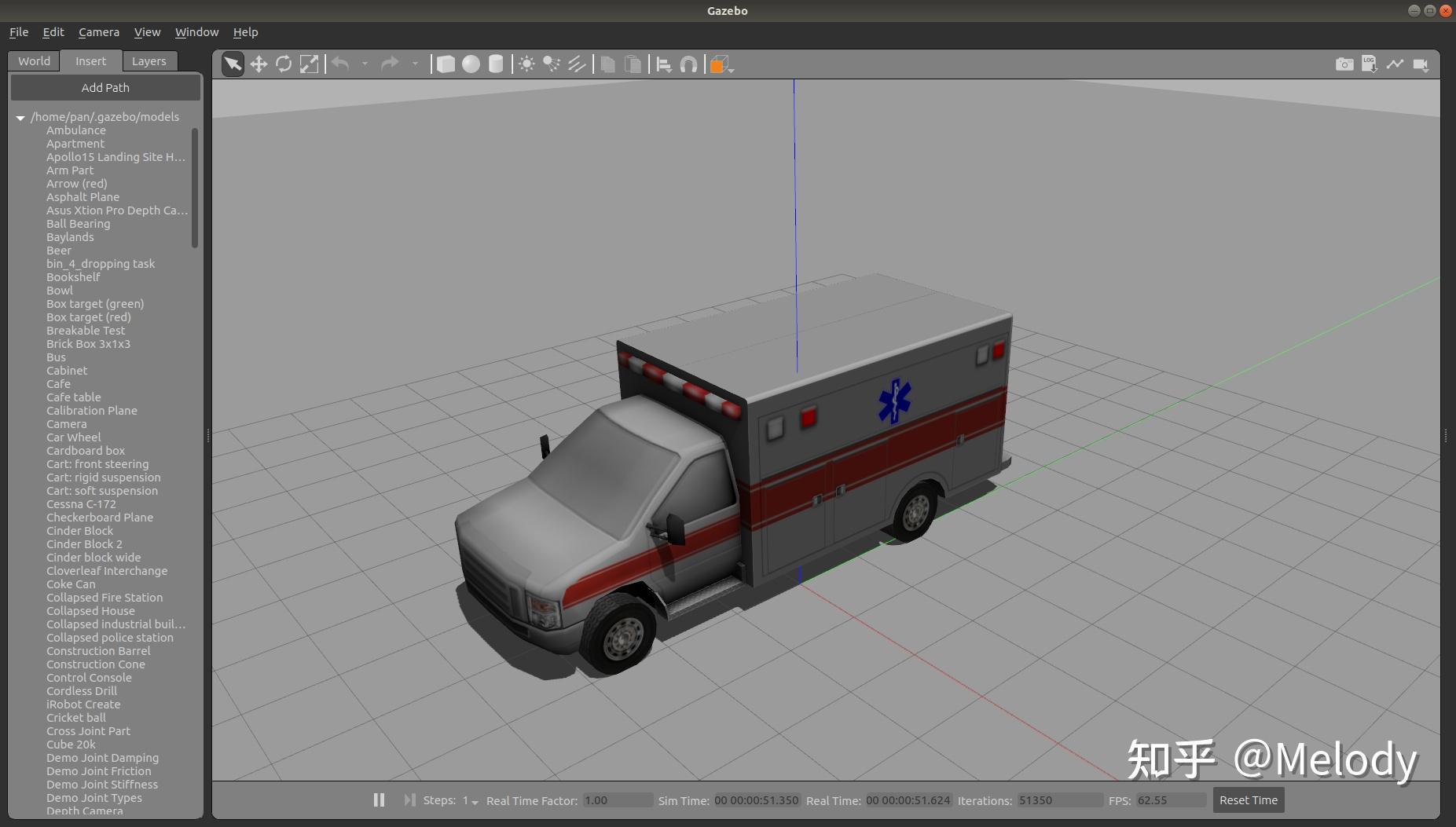Open the File menu
Screen dimensions: 1456x827
(19, 32)
